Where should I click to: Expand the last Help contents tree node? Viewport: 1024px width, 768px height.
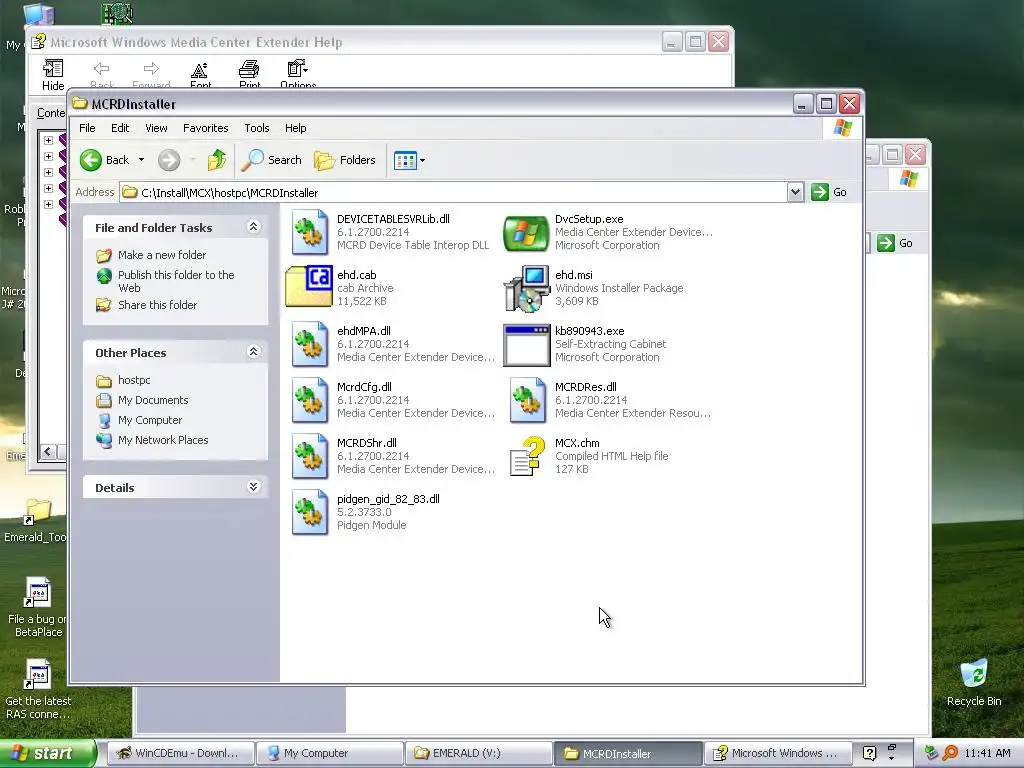[x=48, y=204]
